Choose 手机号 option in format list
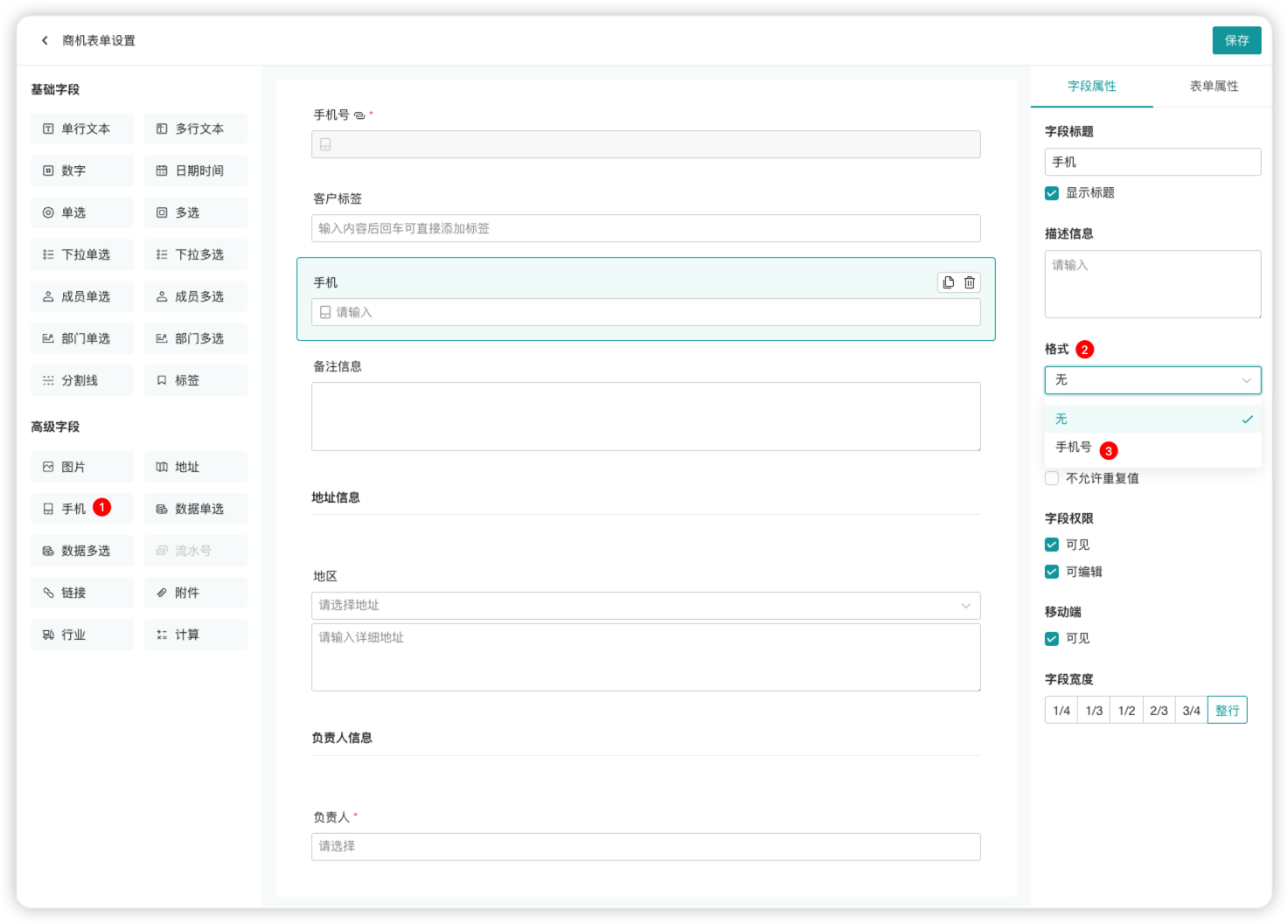Screen dimensions: 1288x924 pos(1074,448)
